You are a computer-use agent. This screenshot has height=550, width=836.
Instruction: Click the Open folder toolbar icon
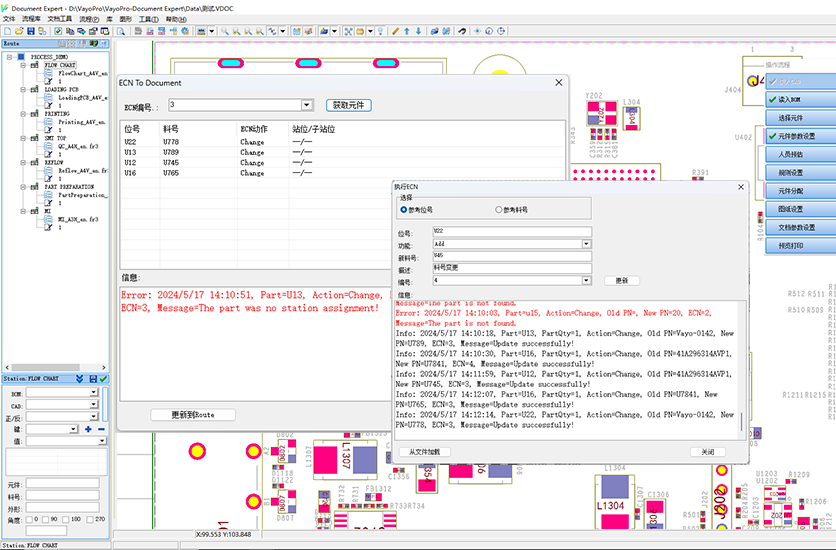pyautogui.click(x=18, y=31)
